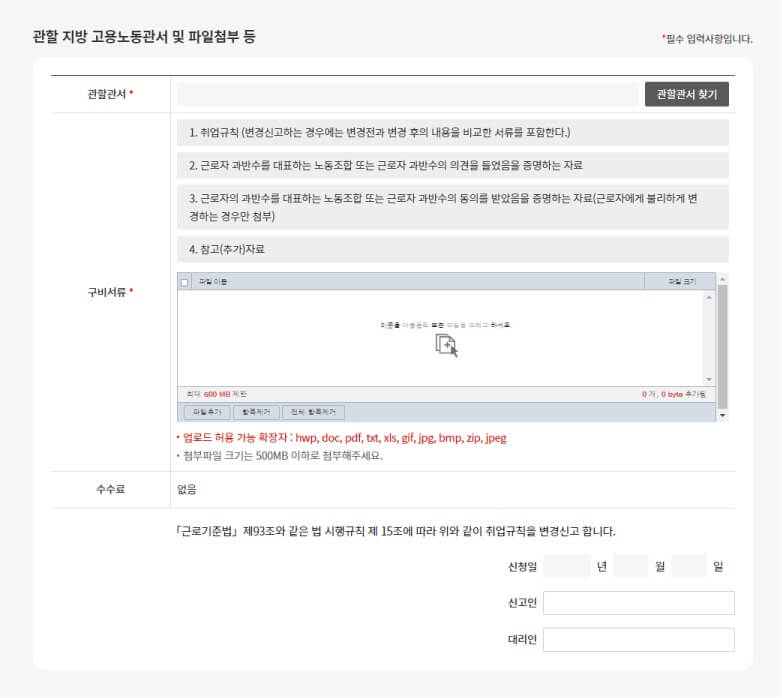Screen dimensions: 782x698
Task: Click the file list scroll up arrow
Action: [709, 297]
